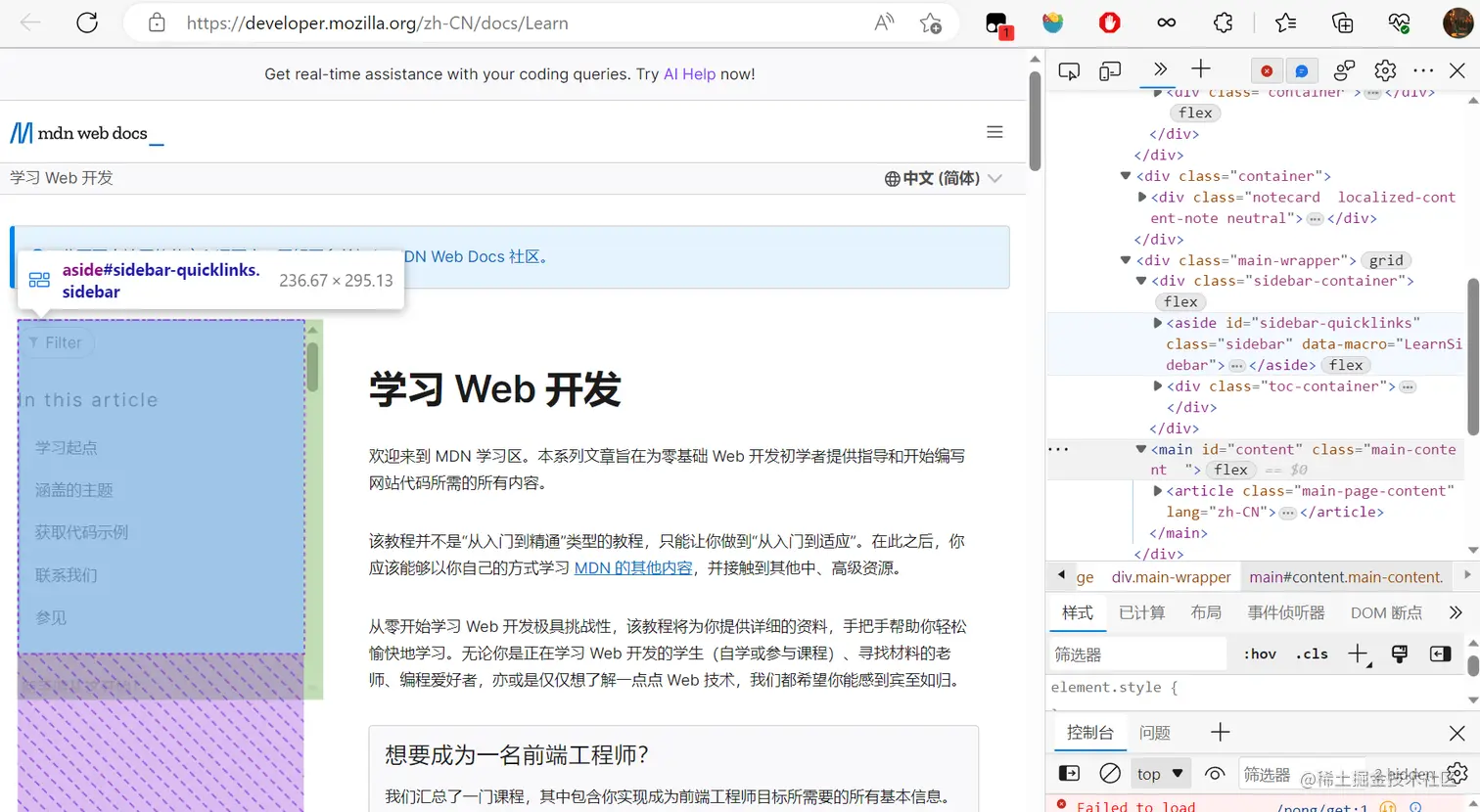
Task: Jump to 参见 in the sidebar
Action: click(x=51, y=617)
